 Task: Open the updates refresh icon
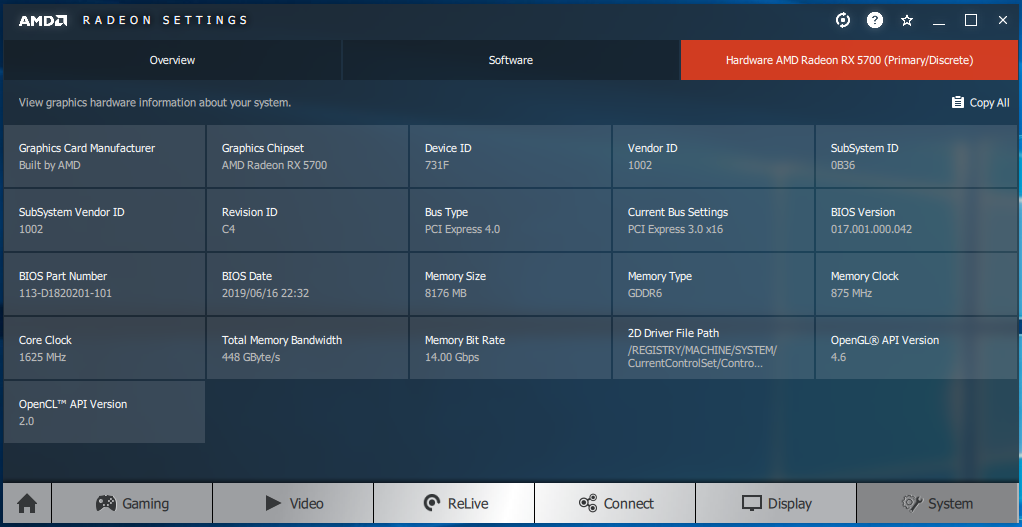click(x=843, y=20)
